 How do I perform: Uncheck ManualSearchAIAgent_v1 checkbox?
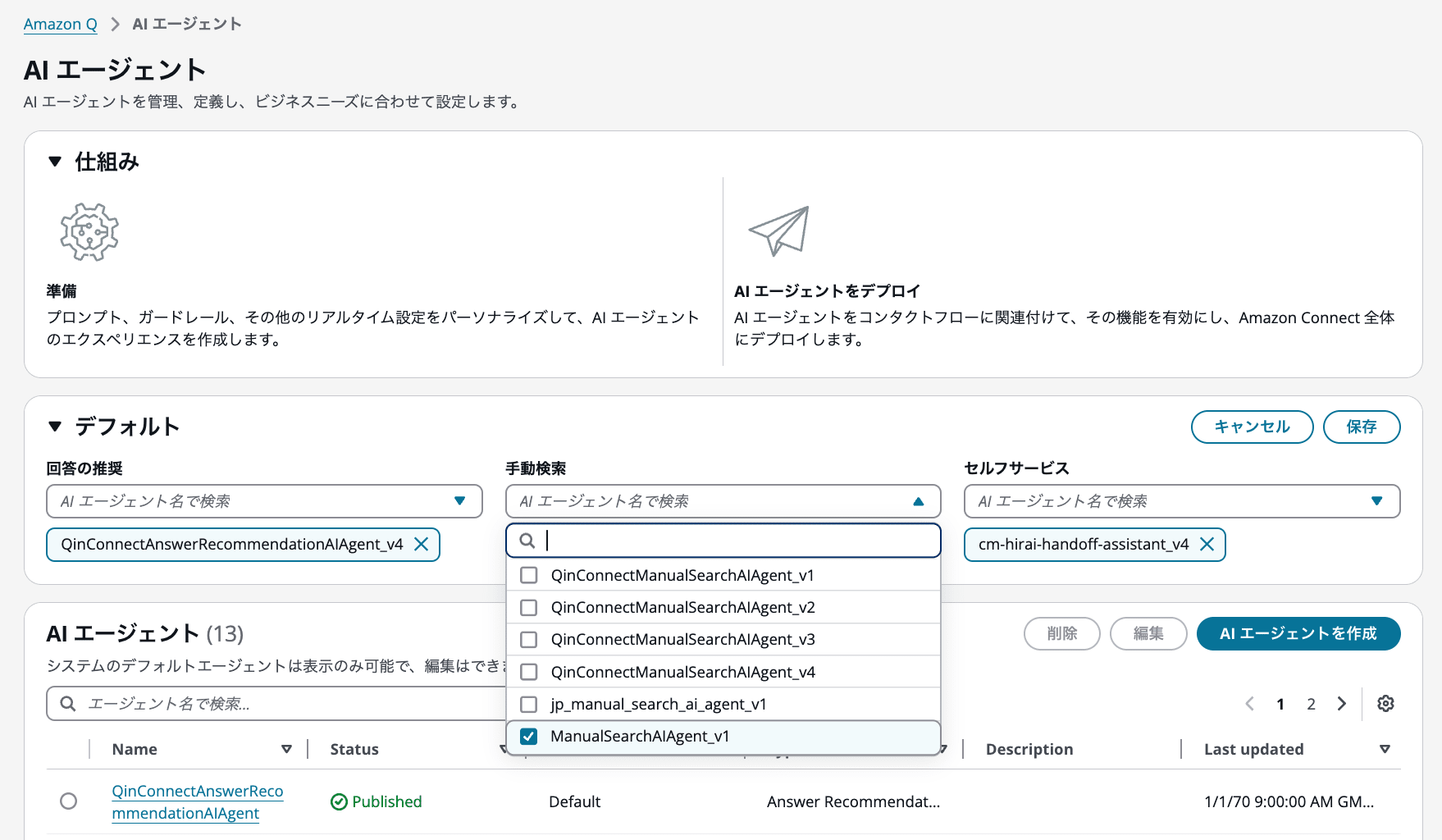click(529, 736)
